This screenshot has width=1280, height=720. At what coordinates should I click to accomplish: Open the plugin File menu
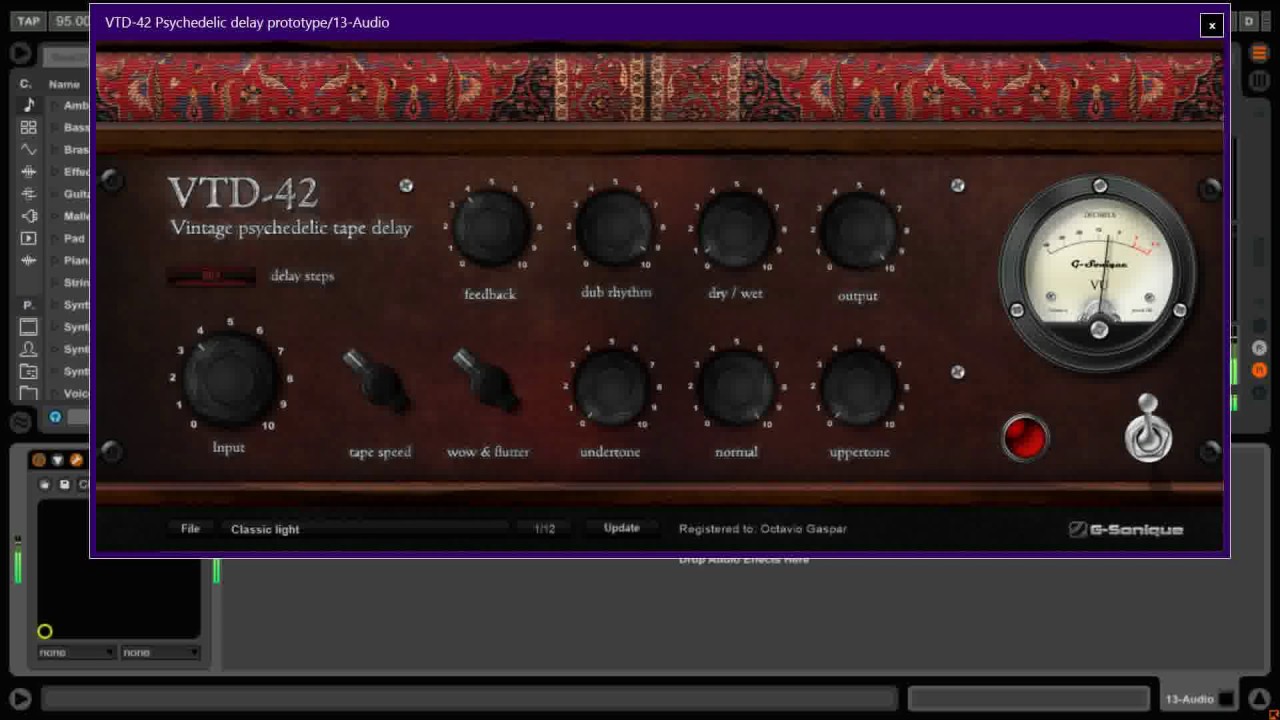[190, 529]
